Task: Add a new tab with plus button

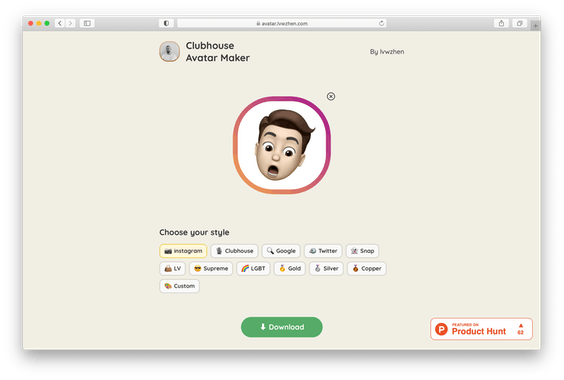Action: pyautogui.click(x=536, y=26)
